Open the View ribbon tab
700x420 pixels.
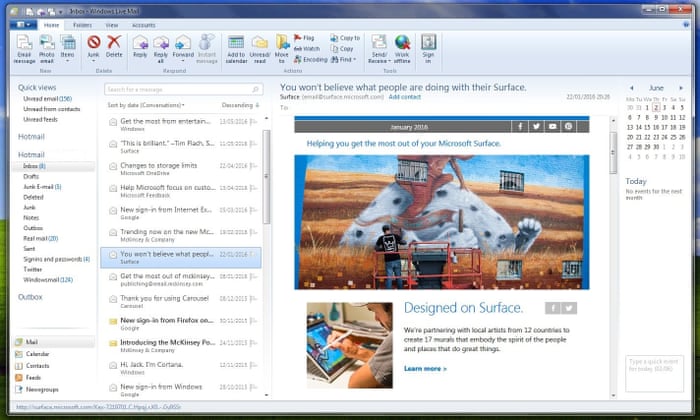pyautogui.click(x=111, y=23)
